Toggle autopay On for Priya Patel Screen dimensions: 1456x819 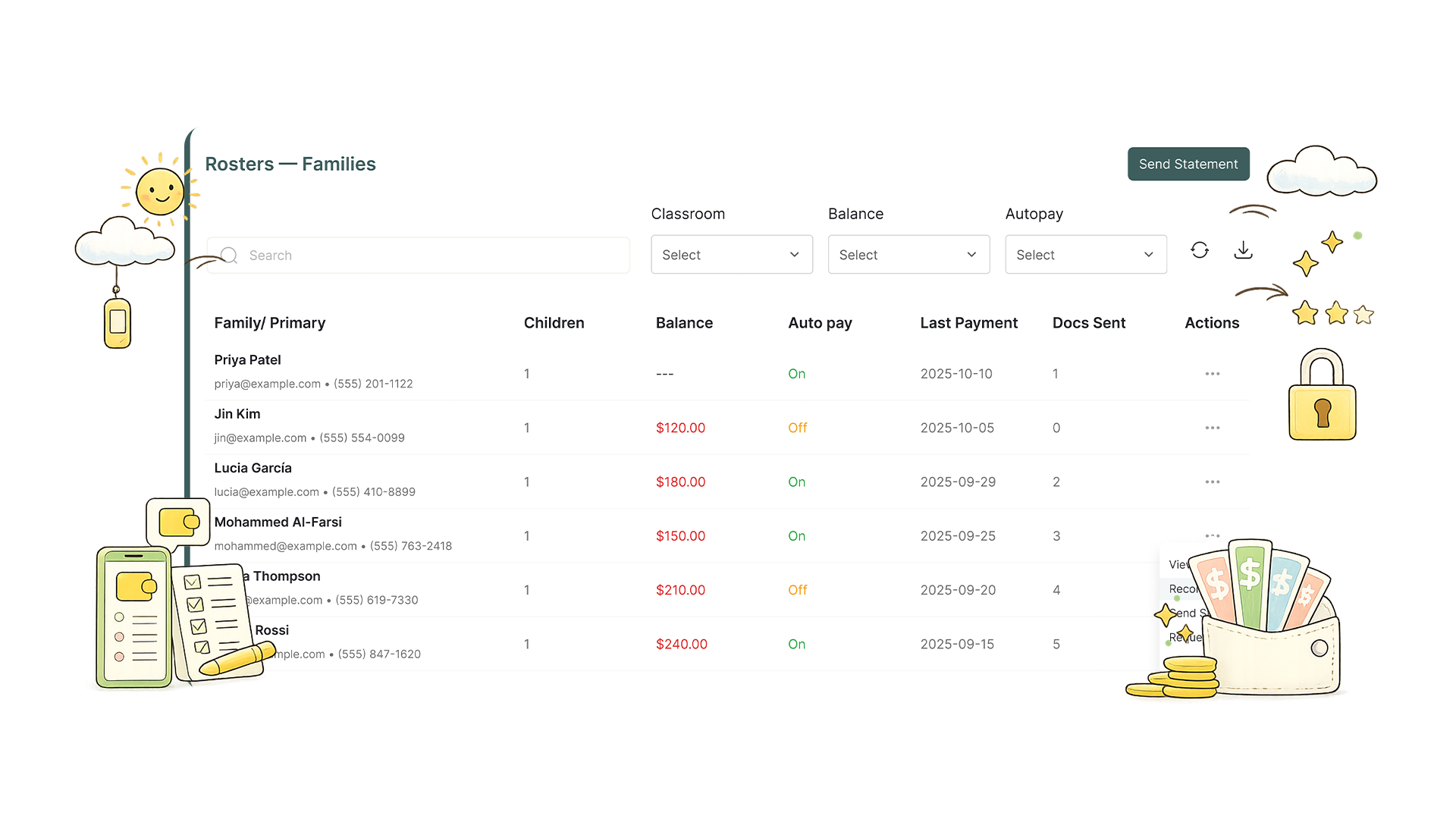coord(796,374)
